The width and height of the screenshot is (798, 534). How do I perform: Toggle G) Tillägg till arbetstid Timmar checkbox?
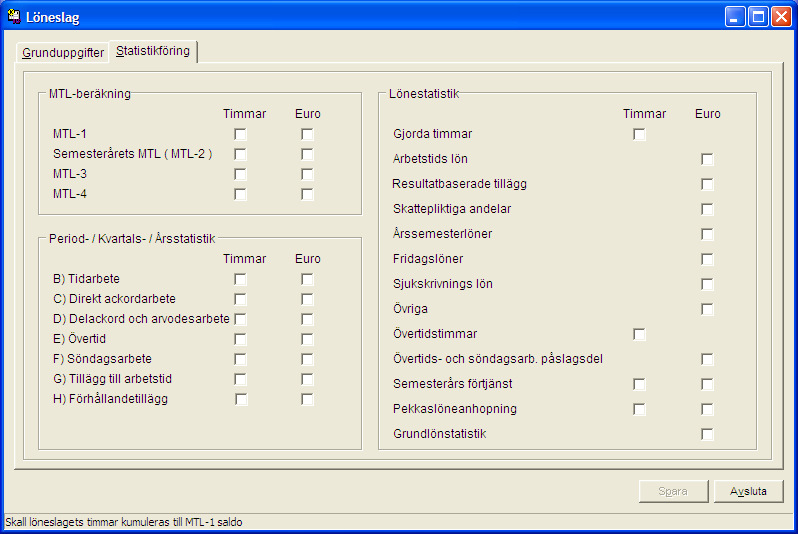(x=240, y=379)
